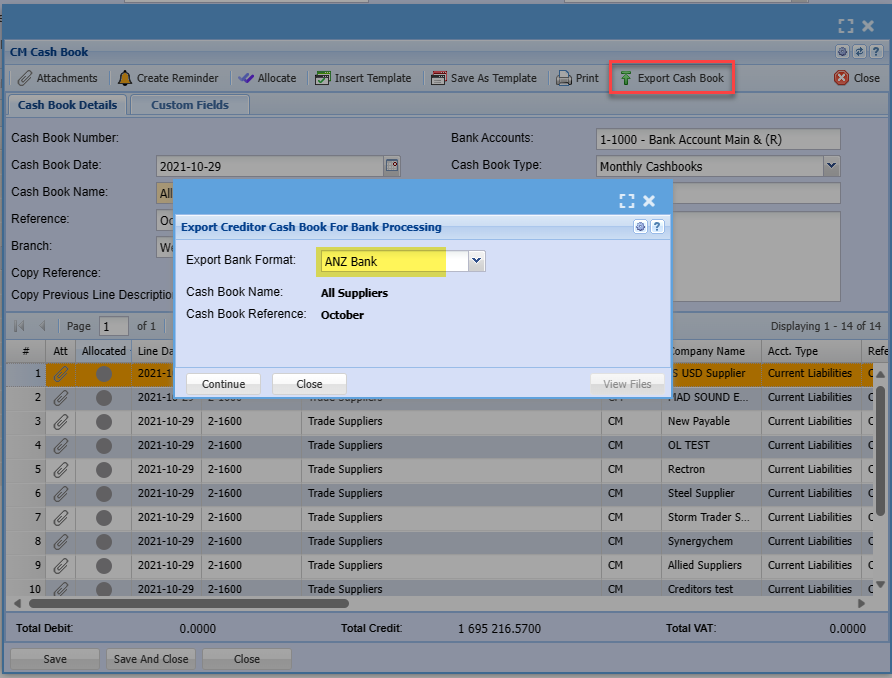
Task: Open the Cash Book Type dropdown
Action: tap(831, 166)
